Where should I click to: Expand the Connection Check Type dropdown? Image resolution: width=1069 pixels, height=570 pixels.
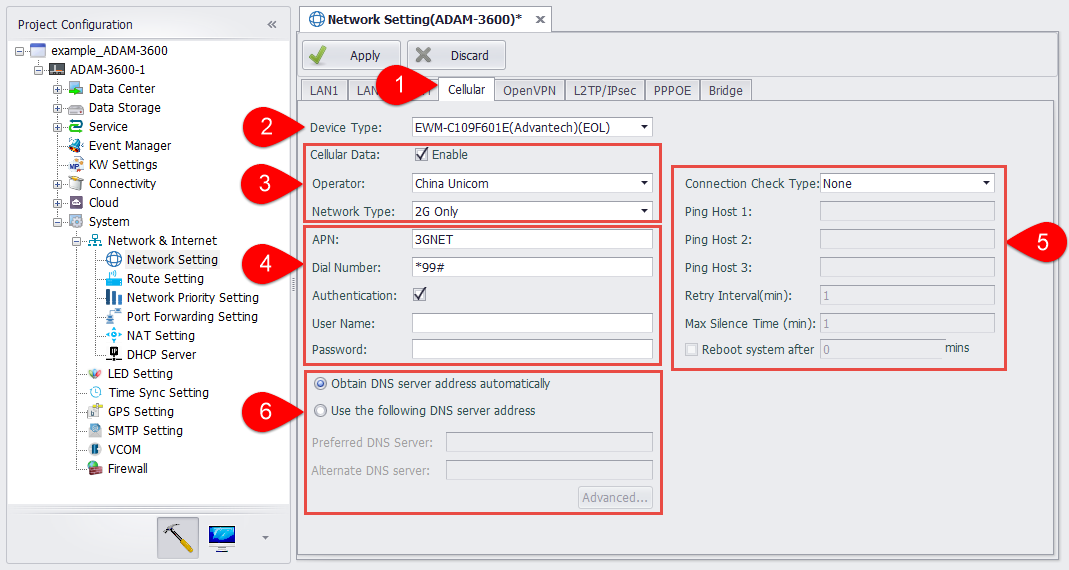coord(986,183)
